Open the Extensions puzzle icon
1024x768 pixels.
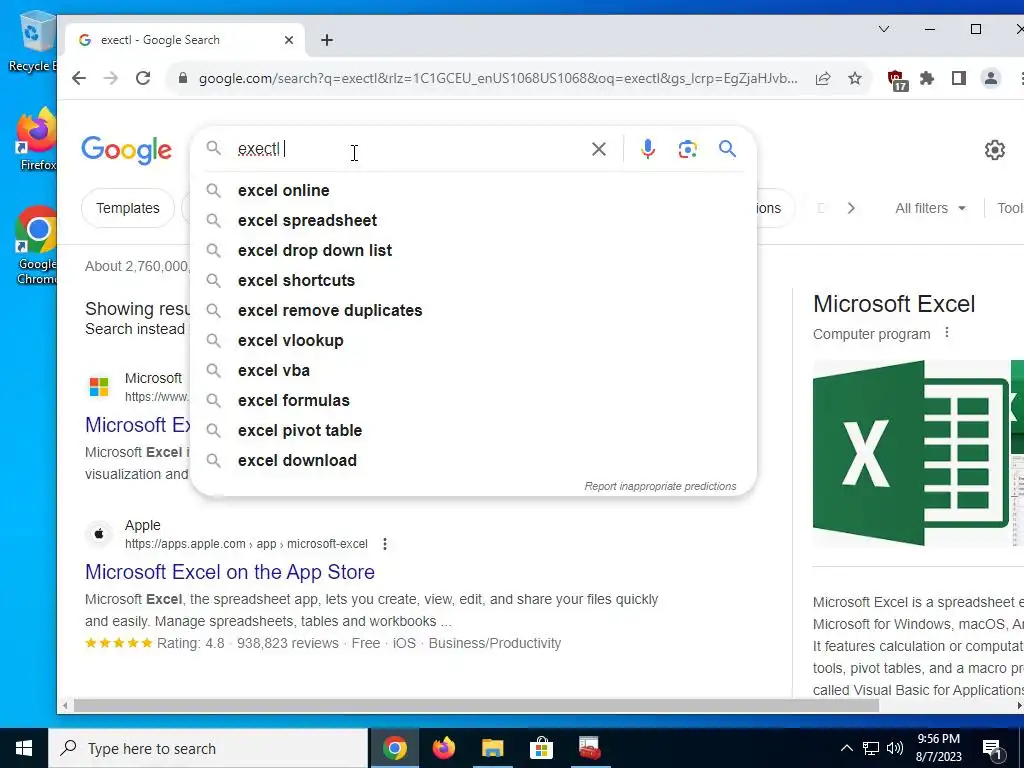point(927,78)
